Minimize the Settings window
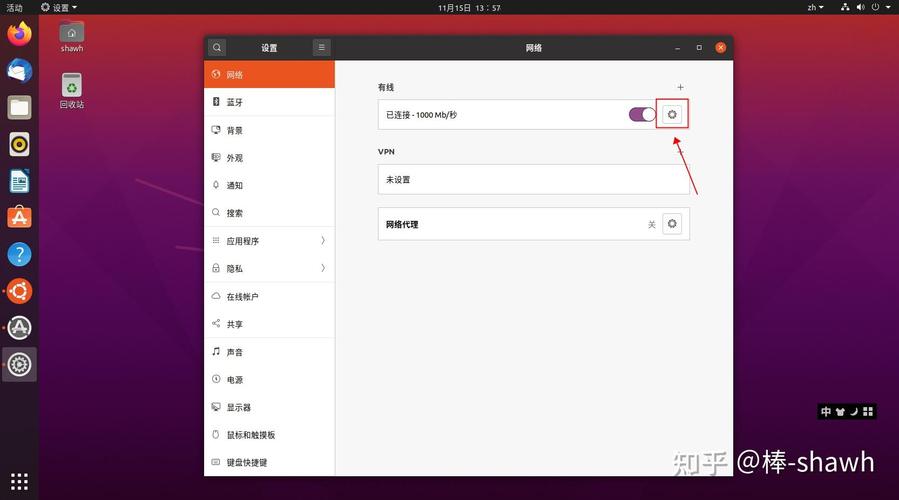This screenshot has width=899, height=500. [x=677, y=48]
